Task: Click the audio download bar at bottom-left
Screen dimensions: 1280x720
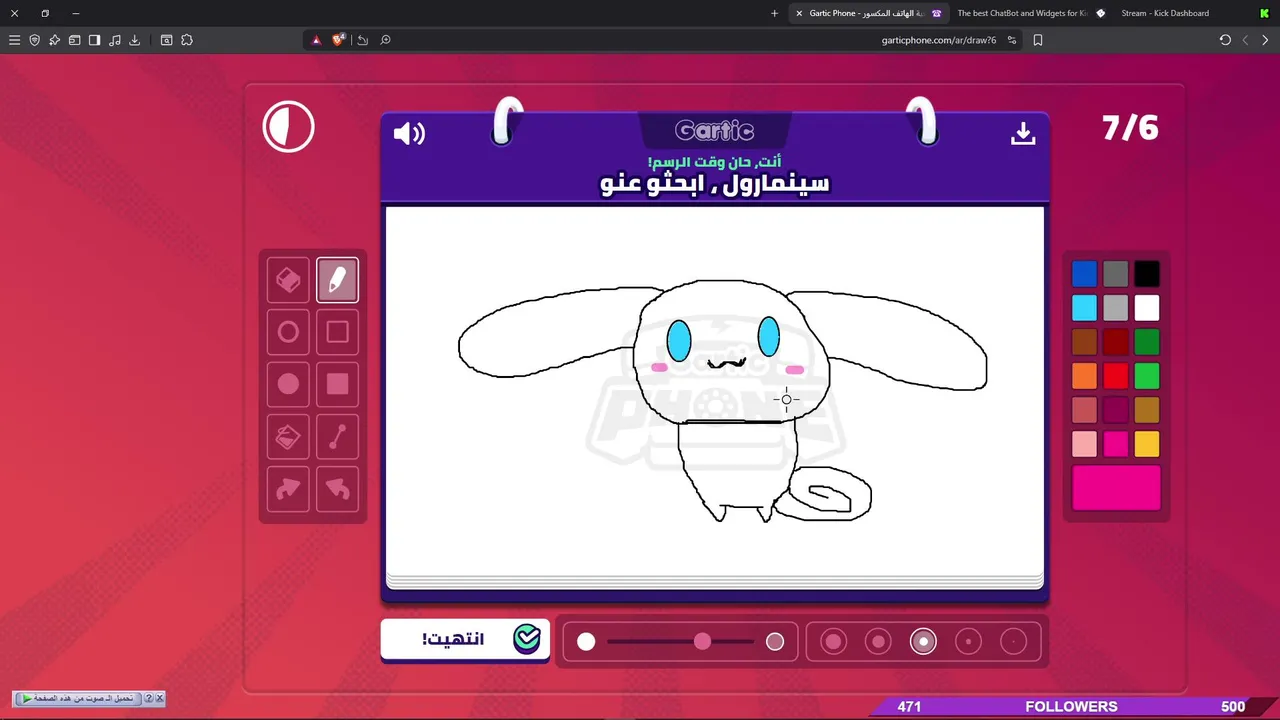Action: (x=89, y=698)
